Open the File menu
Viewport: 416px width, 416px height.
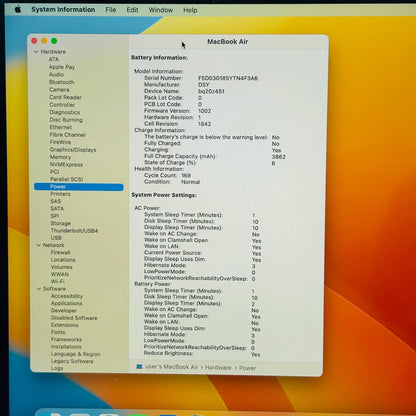pyautogui.click(x=111, y=10)
